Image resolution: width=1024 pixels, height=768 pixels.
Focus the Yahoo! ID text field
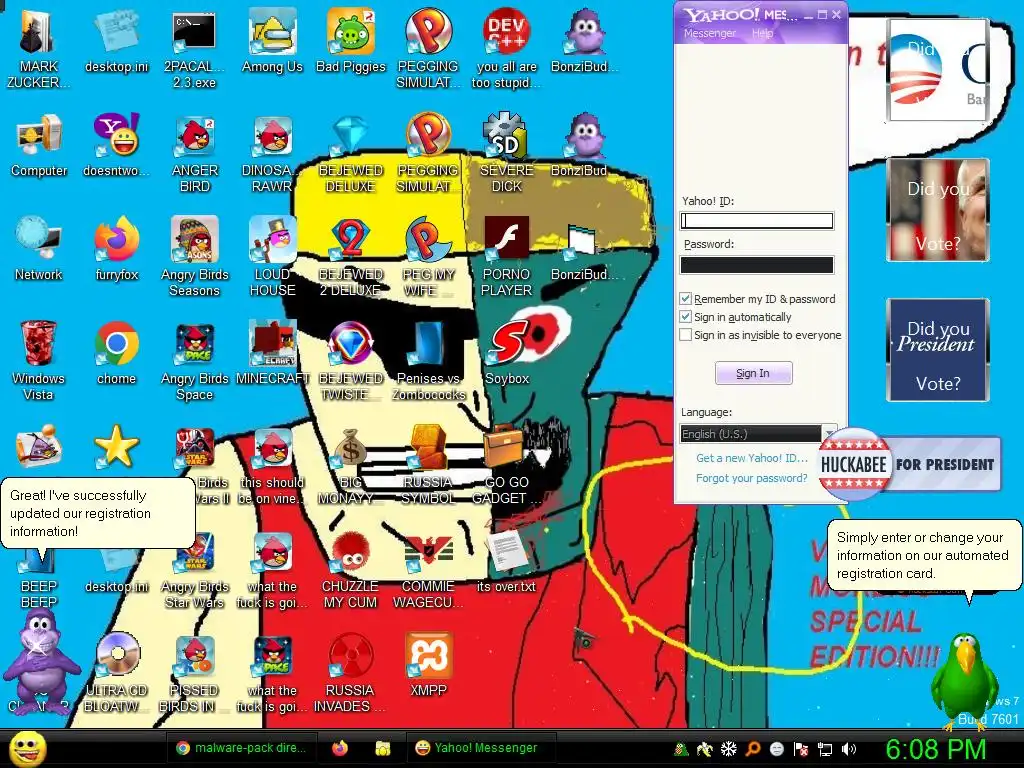(x=757, y=221)
